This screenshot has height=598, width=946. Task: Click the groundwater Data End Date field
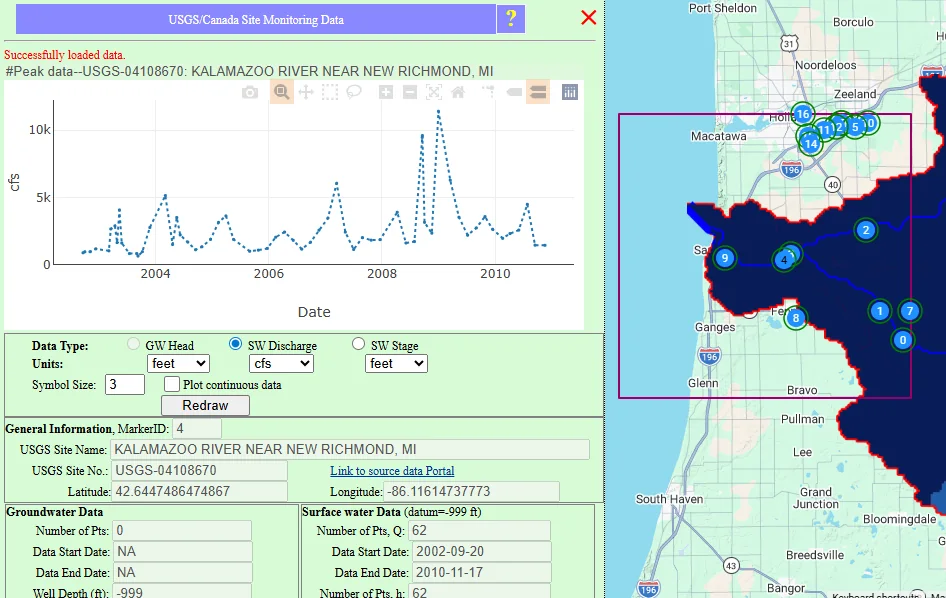click(x=182, y=573)
